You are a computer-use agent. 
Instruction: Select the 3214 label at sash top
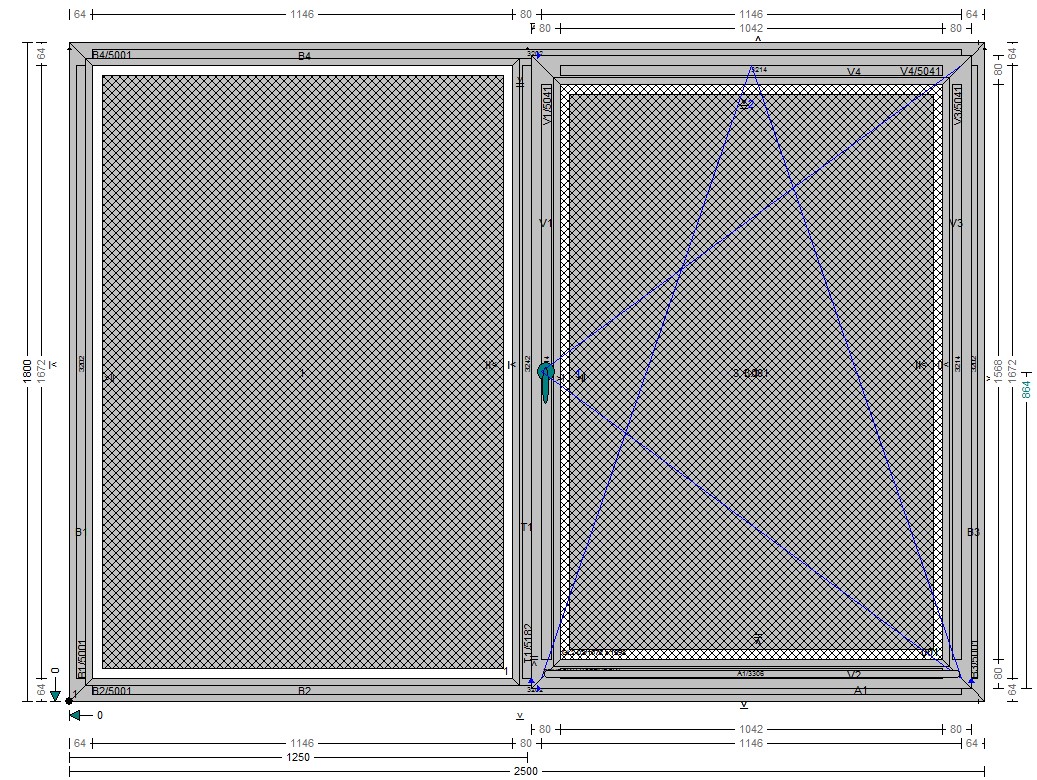759,69
